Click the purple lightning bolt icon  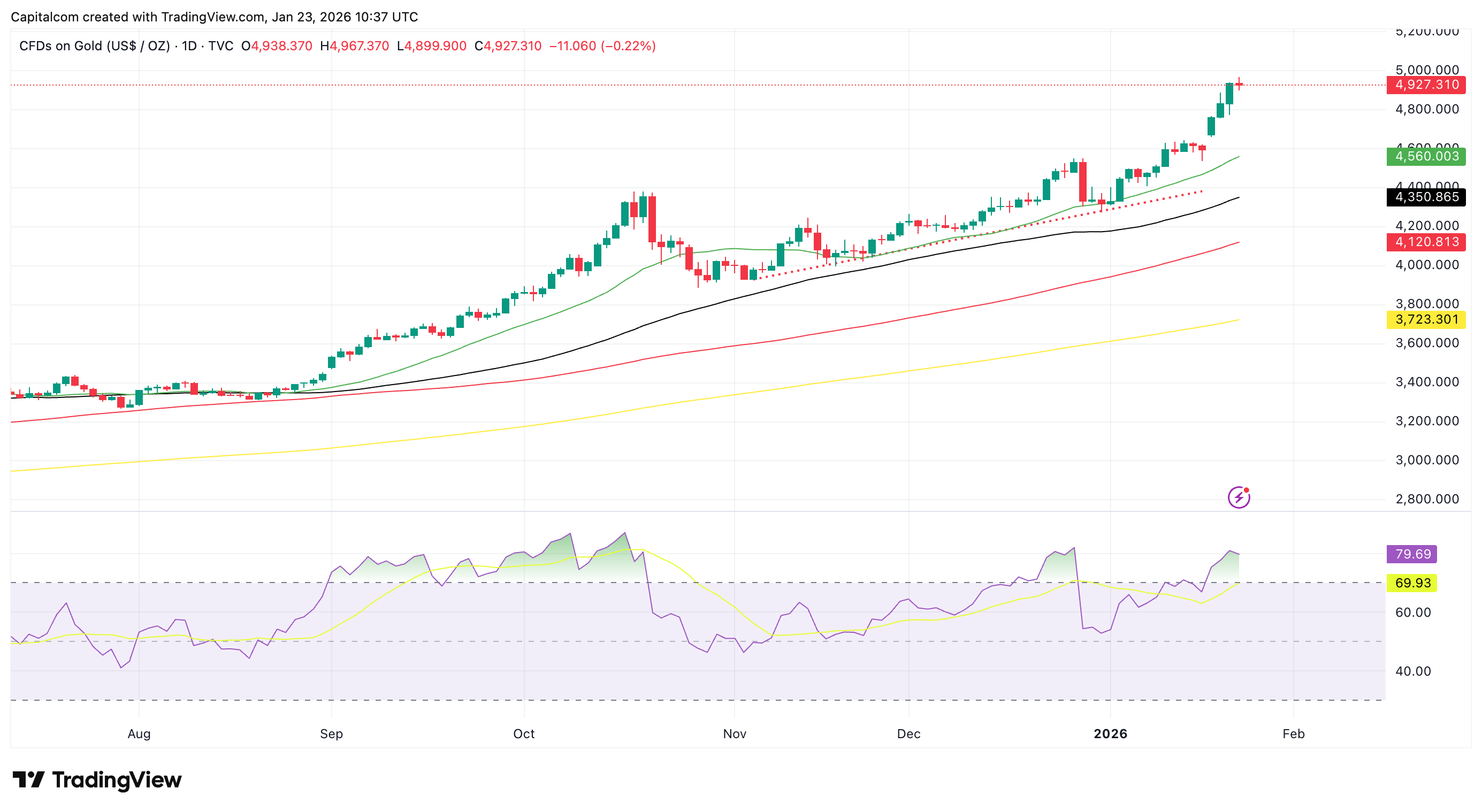[1238, 497]
